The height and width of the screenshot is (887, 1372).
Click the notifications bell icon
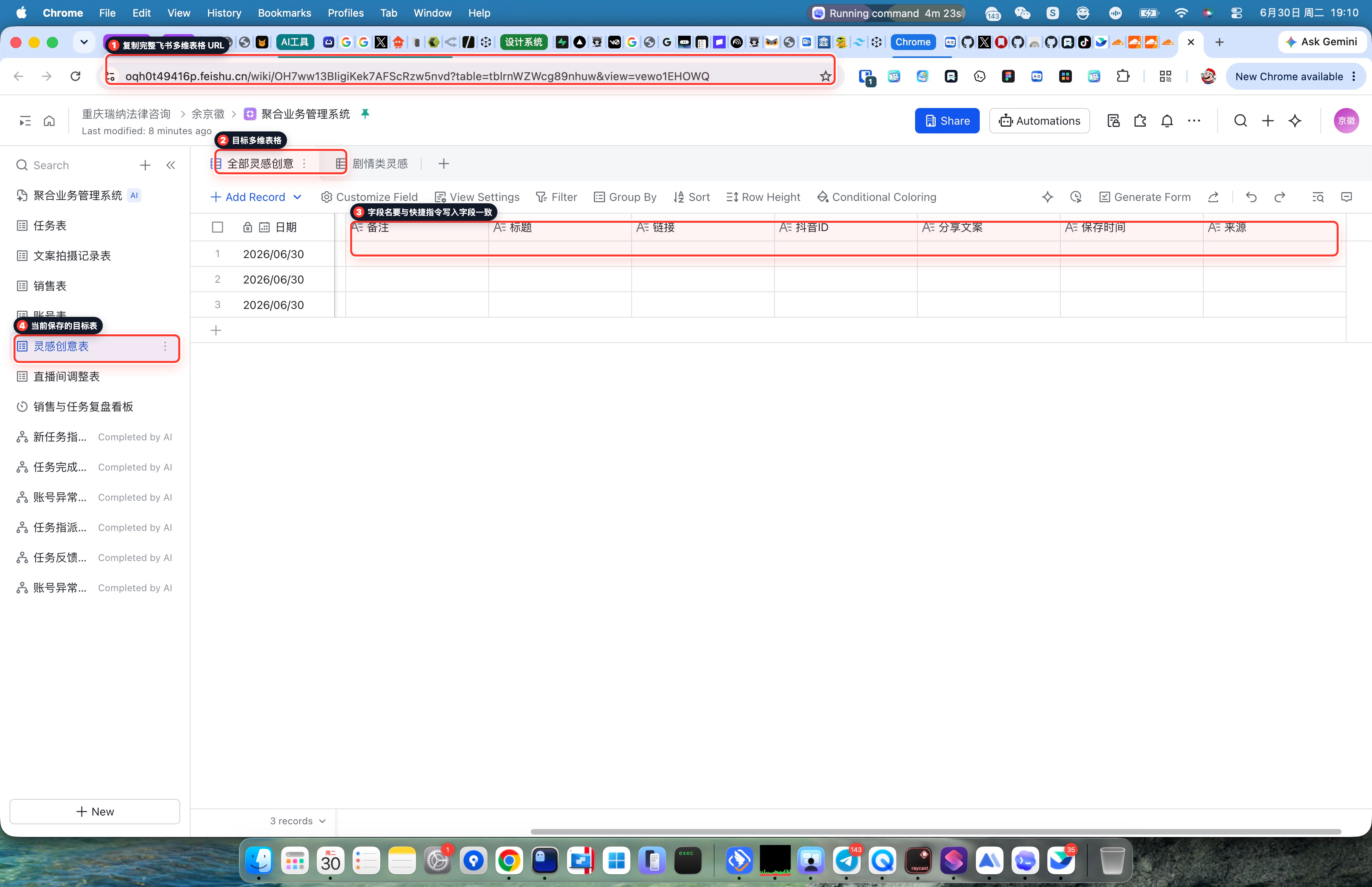click(x=1167, y=120)
